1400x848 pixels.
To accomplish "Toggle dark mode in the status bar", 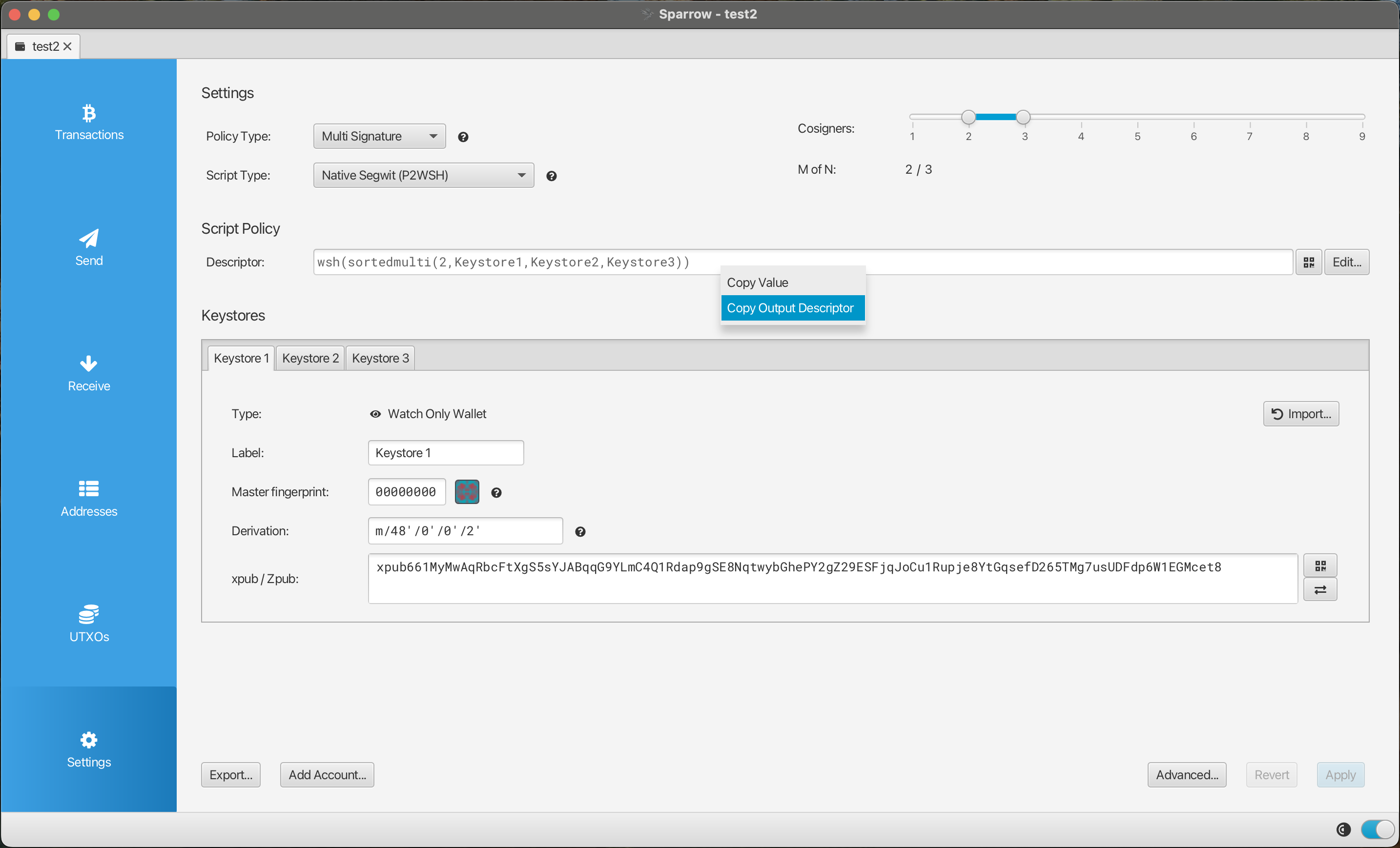I will click(x=1376, y=829).
